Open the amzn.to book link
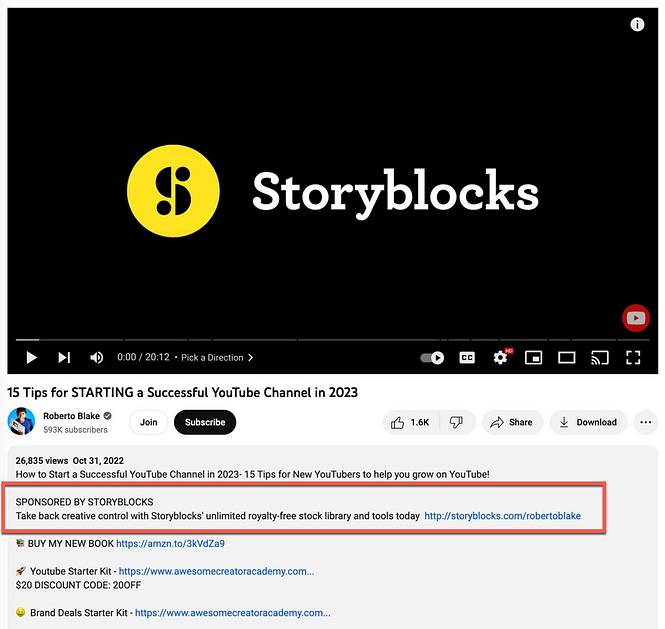 (x=170, y=544)
